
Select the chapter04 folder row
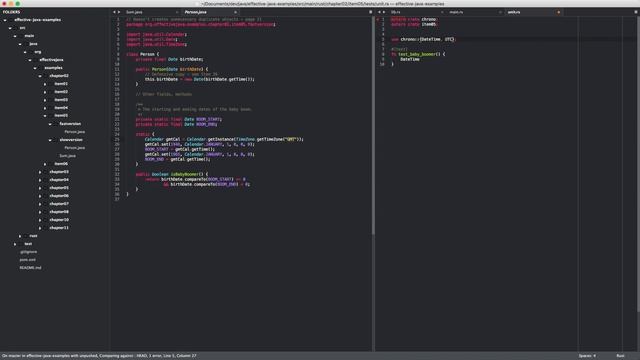pos(59,180)
